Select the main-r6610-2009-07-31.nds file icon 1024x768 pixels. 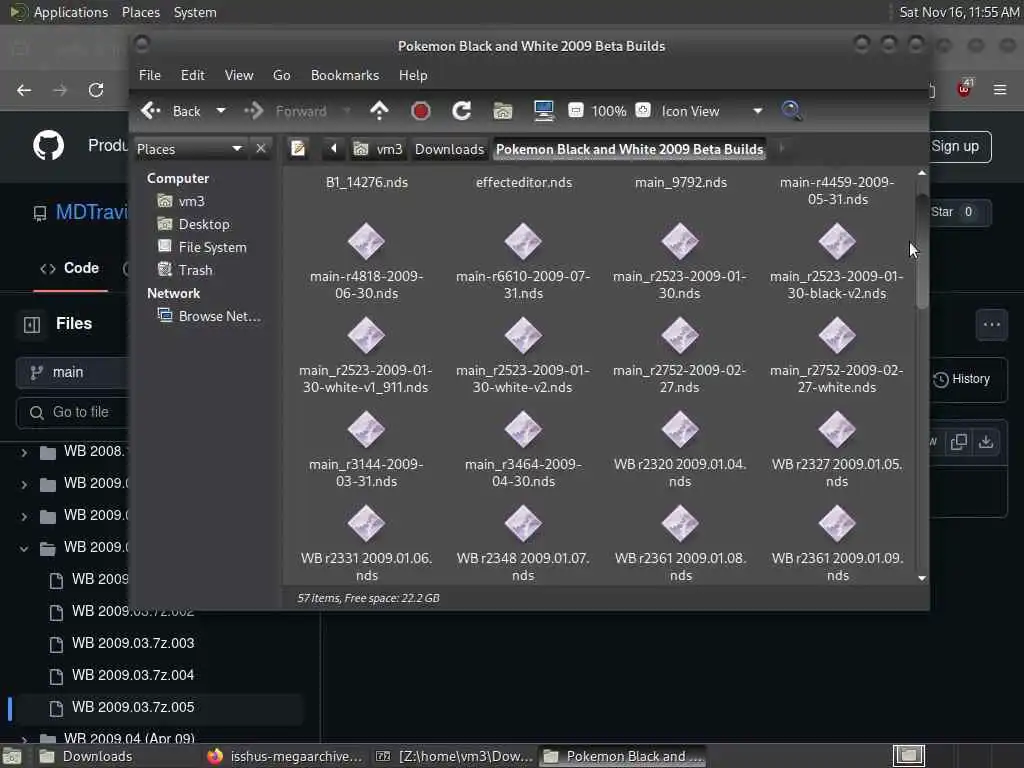click(x=523, y=241)
